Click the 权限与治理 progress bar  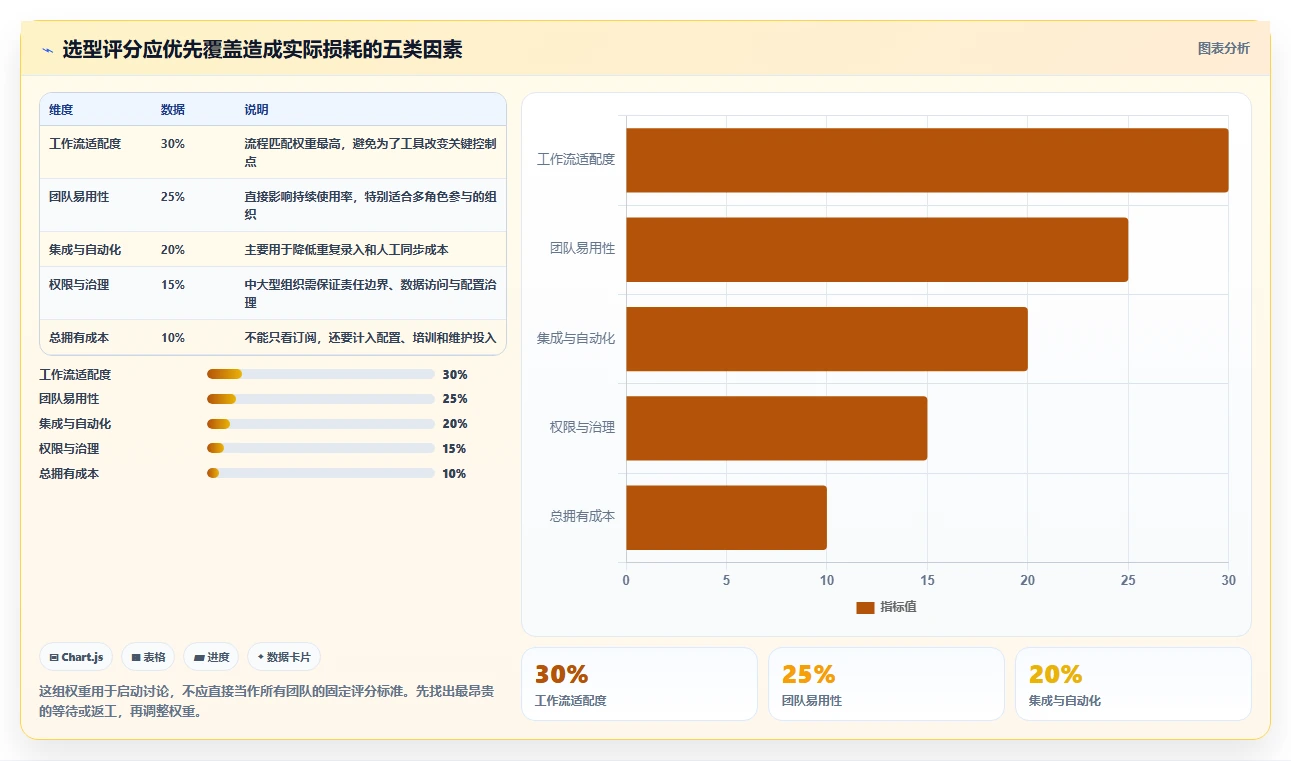point(320,449)
